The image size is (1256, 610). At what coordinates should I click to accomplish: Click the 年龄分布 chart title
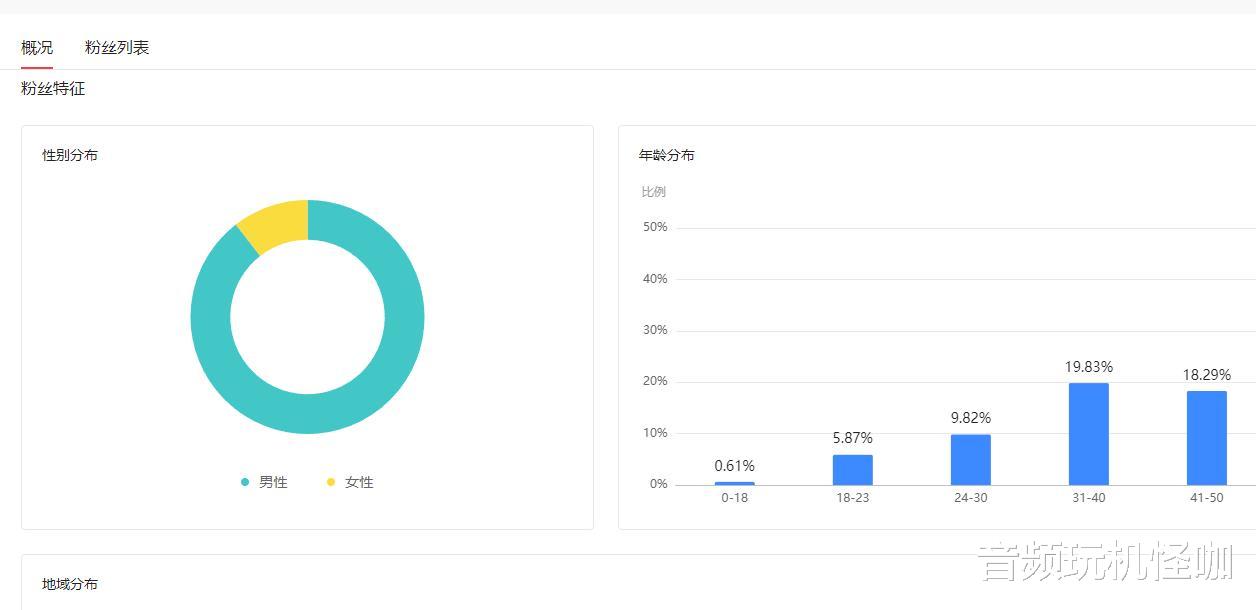pyautogui.click(x=667, y=155)
